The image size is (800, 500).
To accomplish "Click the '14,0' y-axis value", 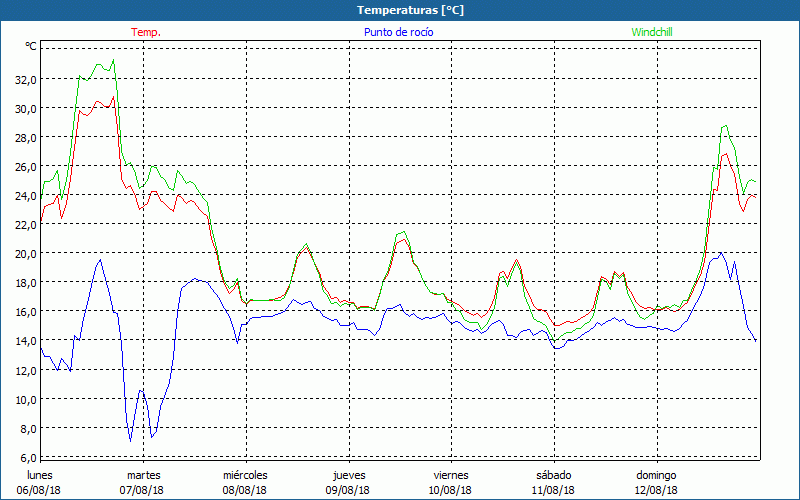I will pos(26,341).
